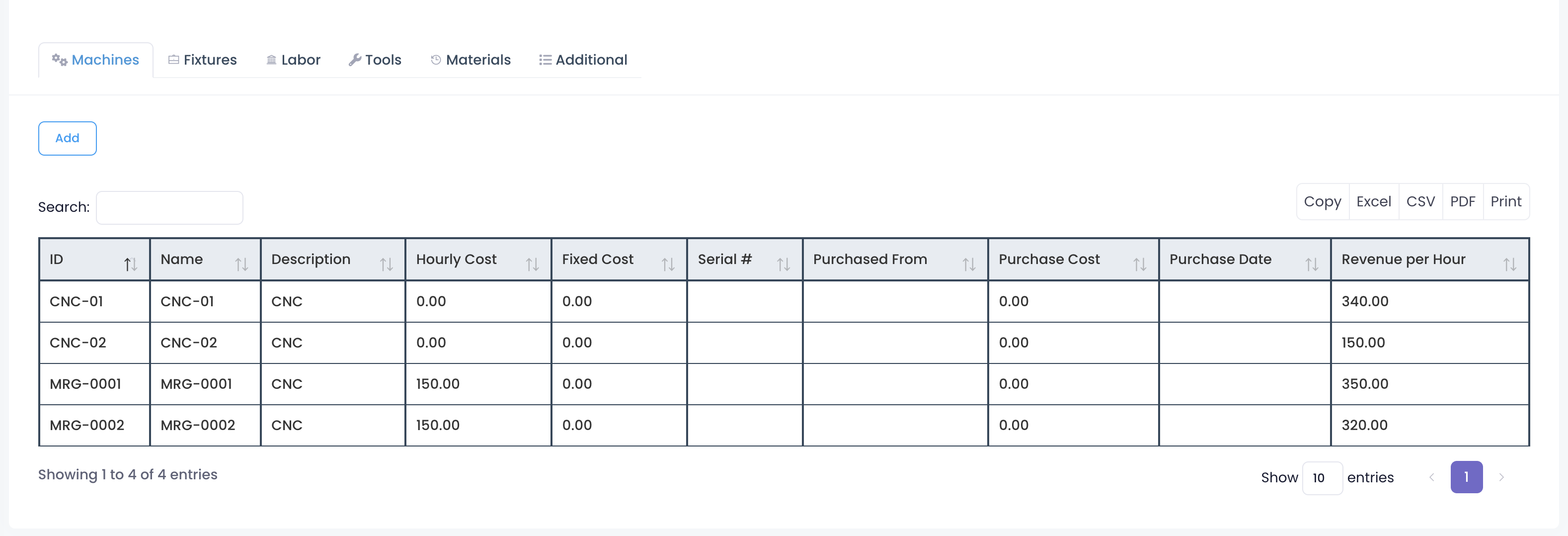Open the show entries count selector

(x=1322, y=478)
